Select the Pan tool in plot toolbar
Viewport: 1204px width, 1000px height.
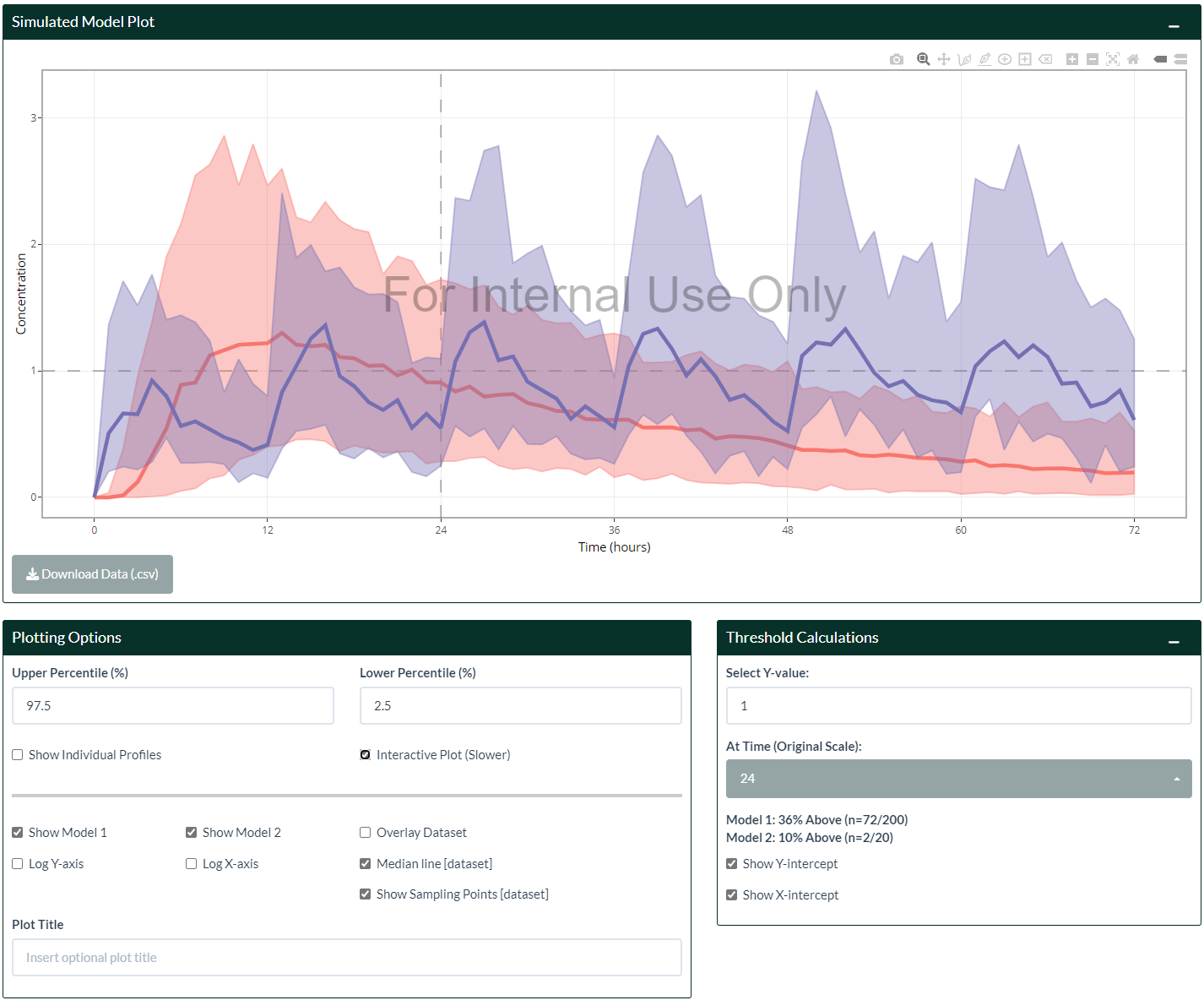point(944,59)
